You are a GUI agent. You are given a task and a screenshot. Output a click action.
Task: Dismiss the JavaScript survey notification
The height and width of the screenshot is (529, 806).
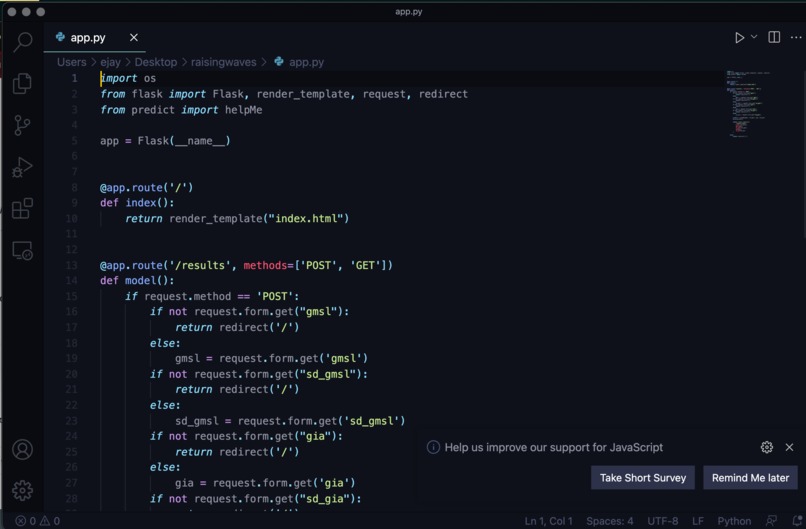point(789,447)
